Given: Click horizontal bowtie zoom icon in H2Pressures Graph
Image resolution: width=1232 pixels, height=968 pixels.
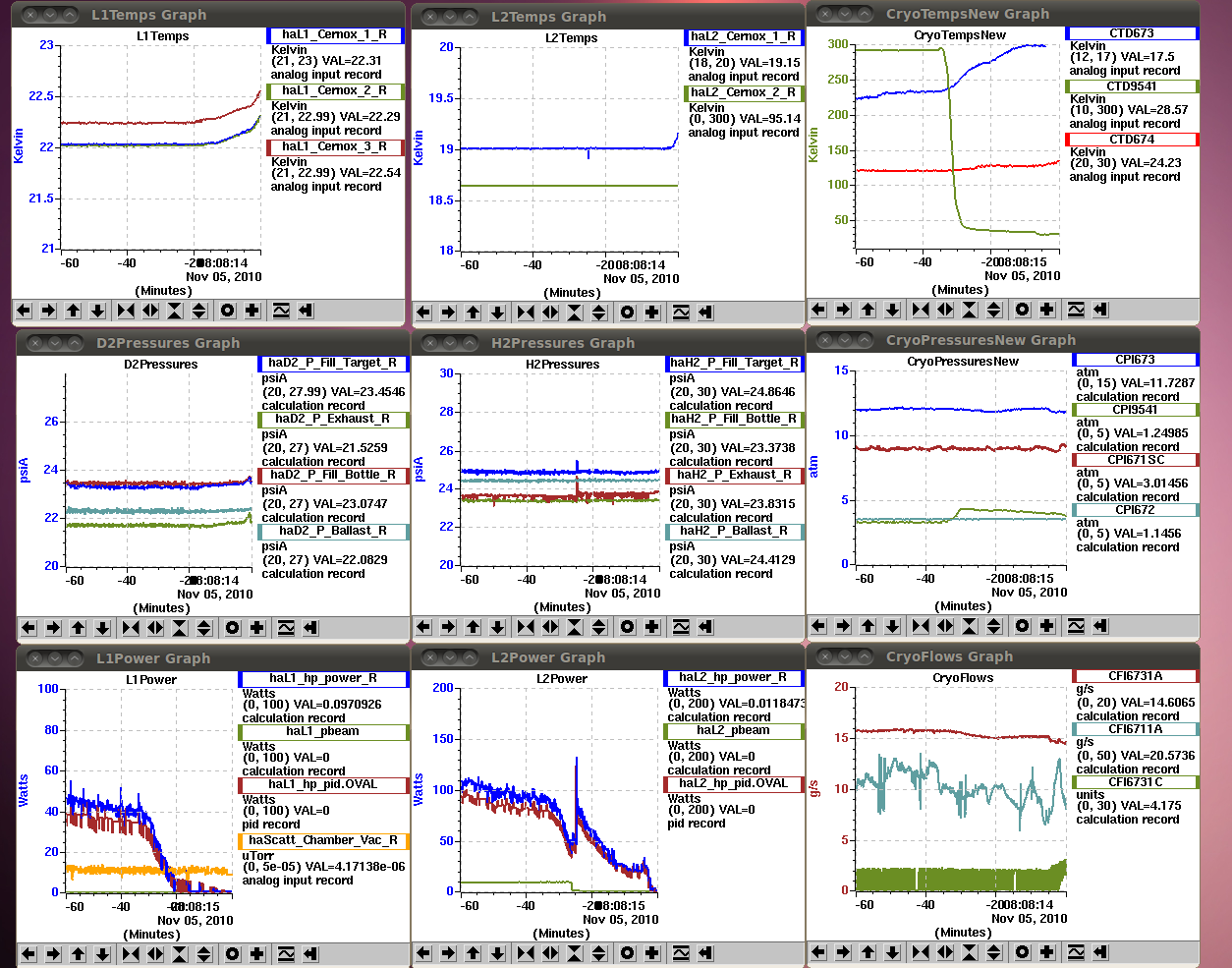Looking at the screenshot, I should [526, 627].
